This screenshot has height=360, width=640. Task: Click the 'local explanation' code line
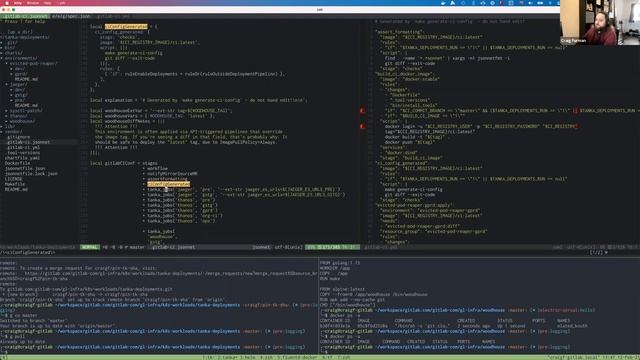(198, 100)
